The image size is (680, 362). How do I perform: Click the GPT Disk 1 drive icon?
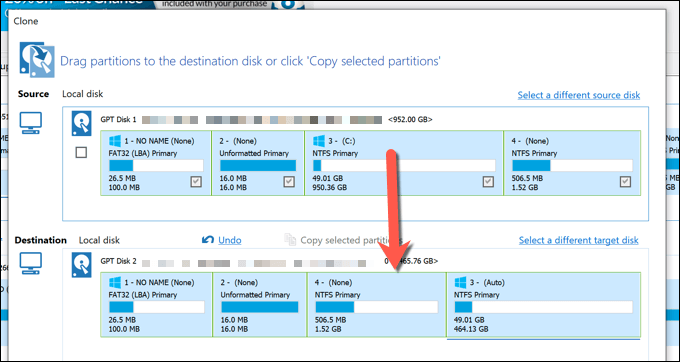point(82,124)
